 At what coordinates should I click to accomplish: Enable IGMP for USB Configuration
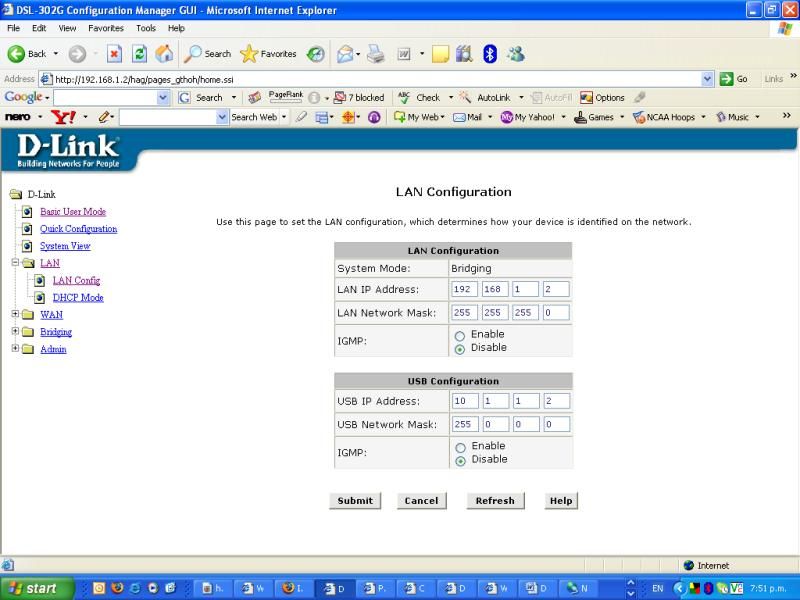[460, 448]
